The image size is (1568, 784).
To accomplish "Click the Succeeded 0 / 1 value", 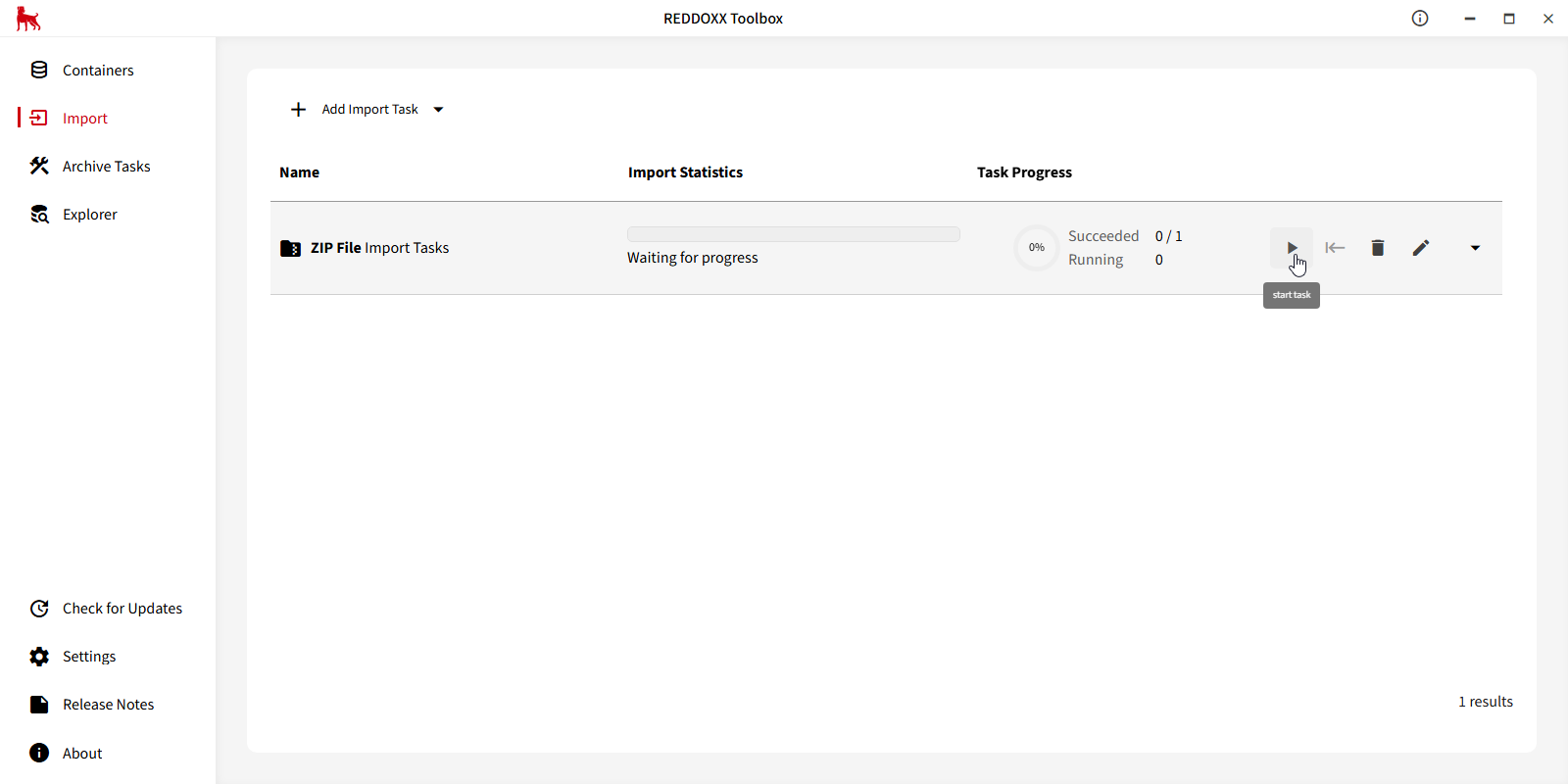I will pyautogui.click(x=1168, y=236).
